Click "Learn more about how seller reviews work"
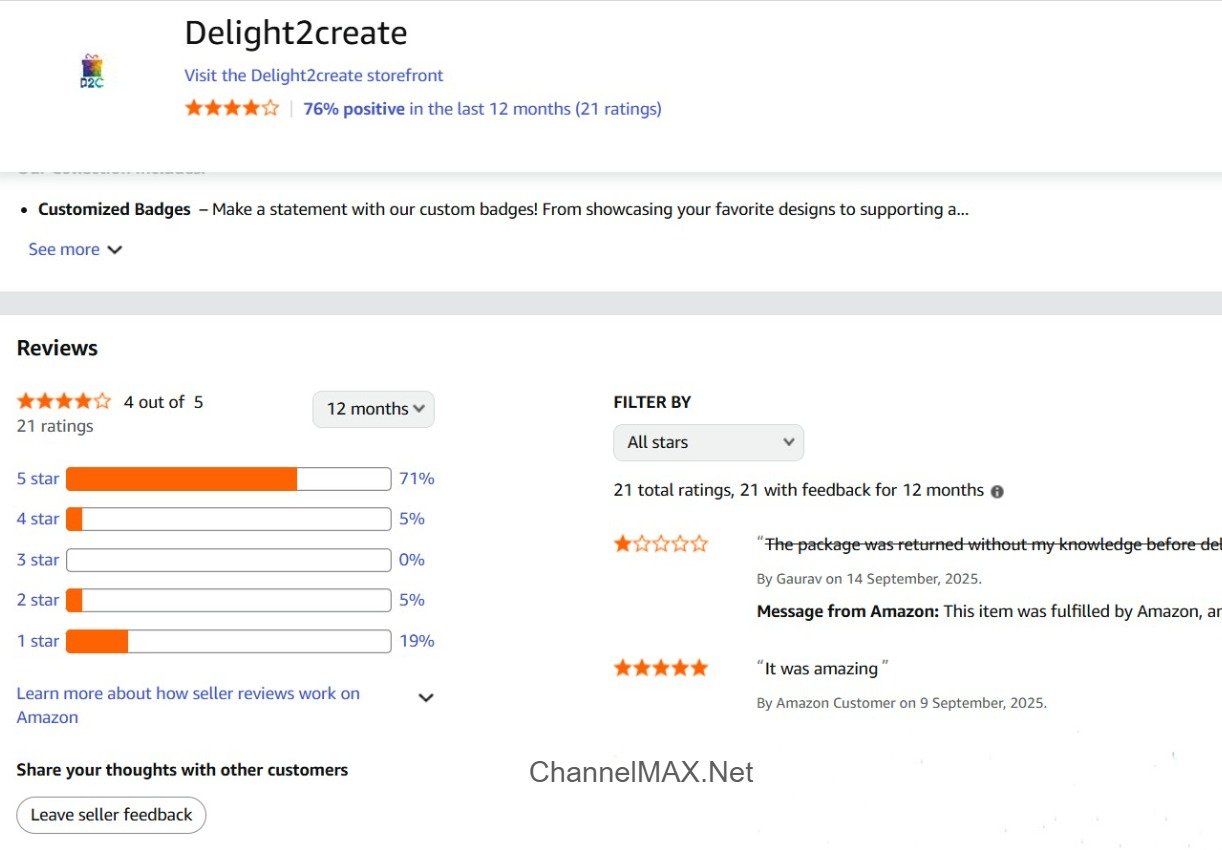 (188, 693)
